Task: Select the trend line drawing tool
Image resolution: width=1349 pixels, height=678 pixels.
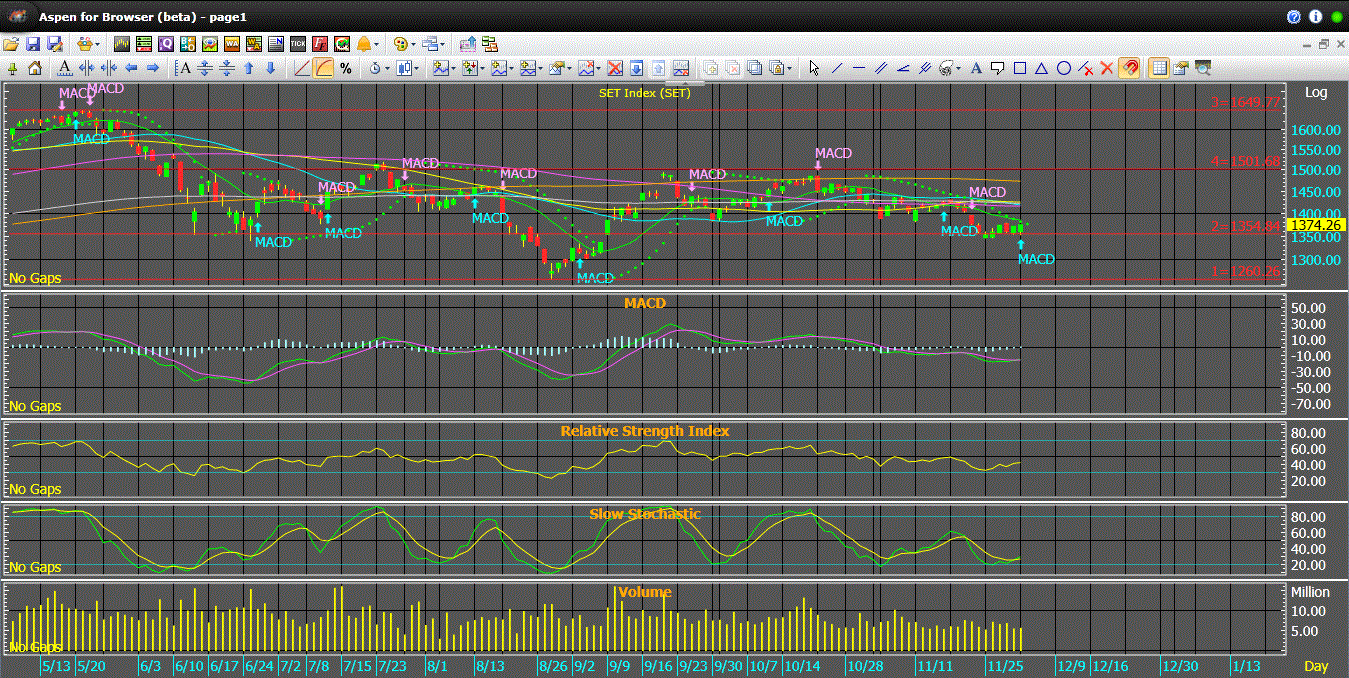Action: 837,68
